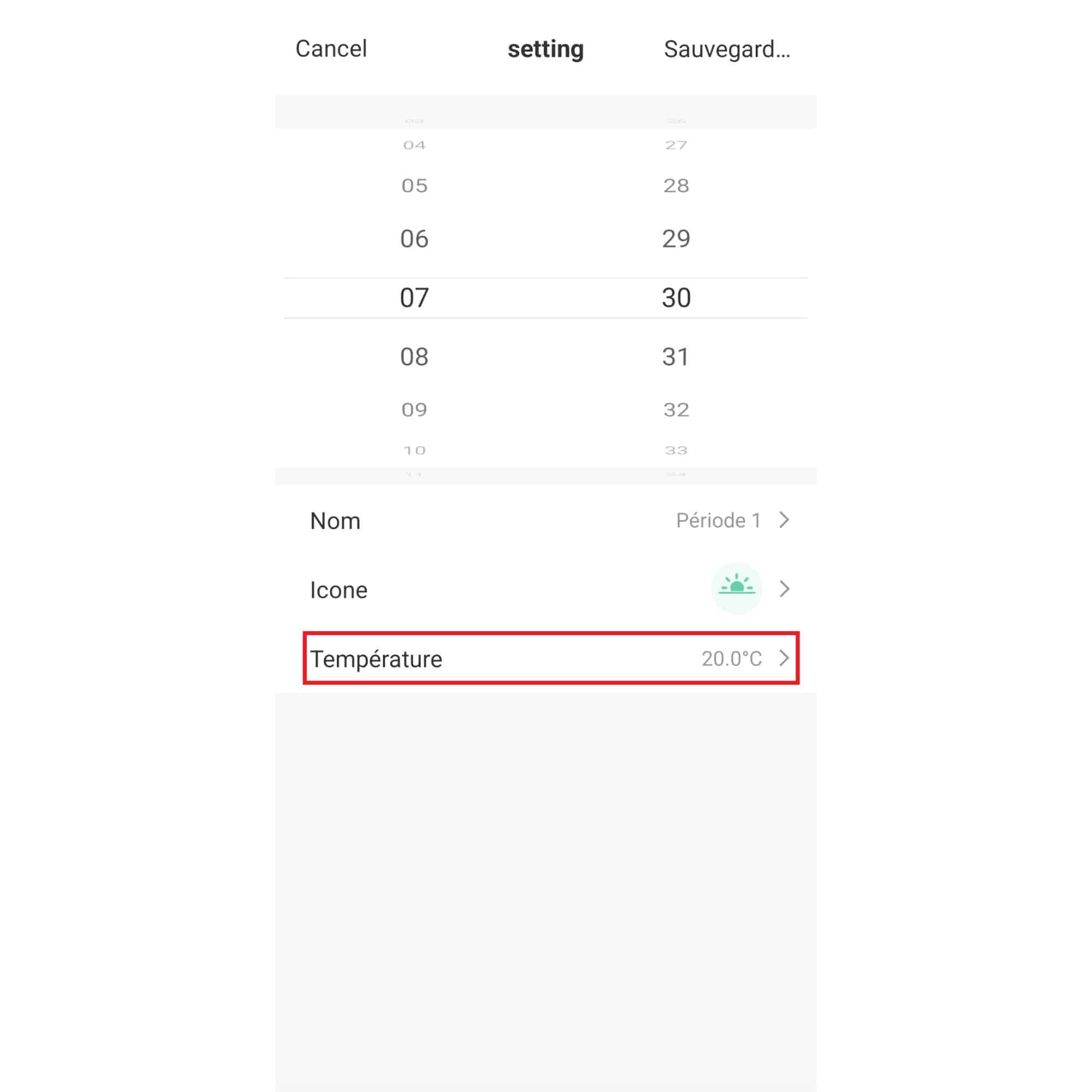Viewport: 1092px width, 1092px height.
Task: Pick minute 31 in the picker
Action: click(676, 357)
